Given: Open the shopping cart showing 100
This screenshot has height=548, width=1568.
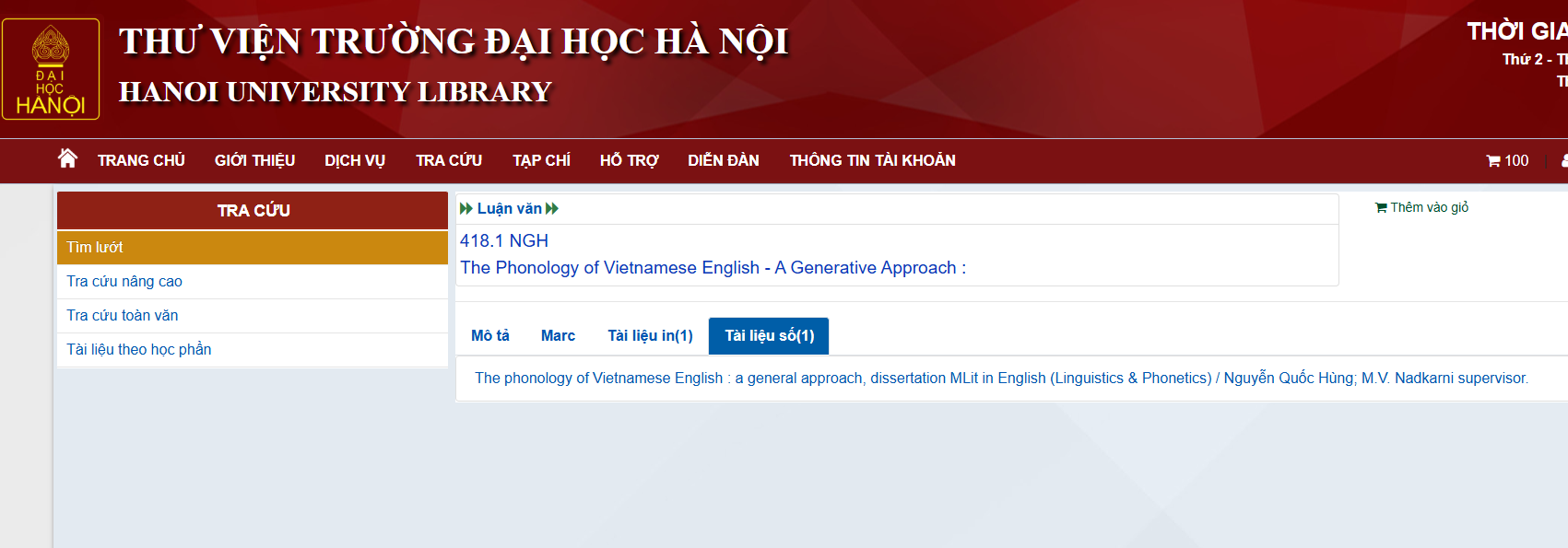Looking at the screenshot, I should [1507, 160].
